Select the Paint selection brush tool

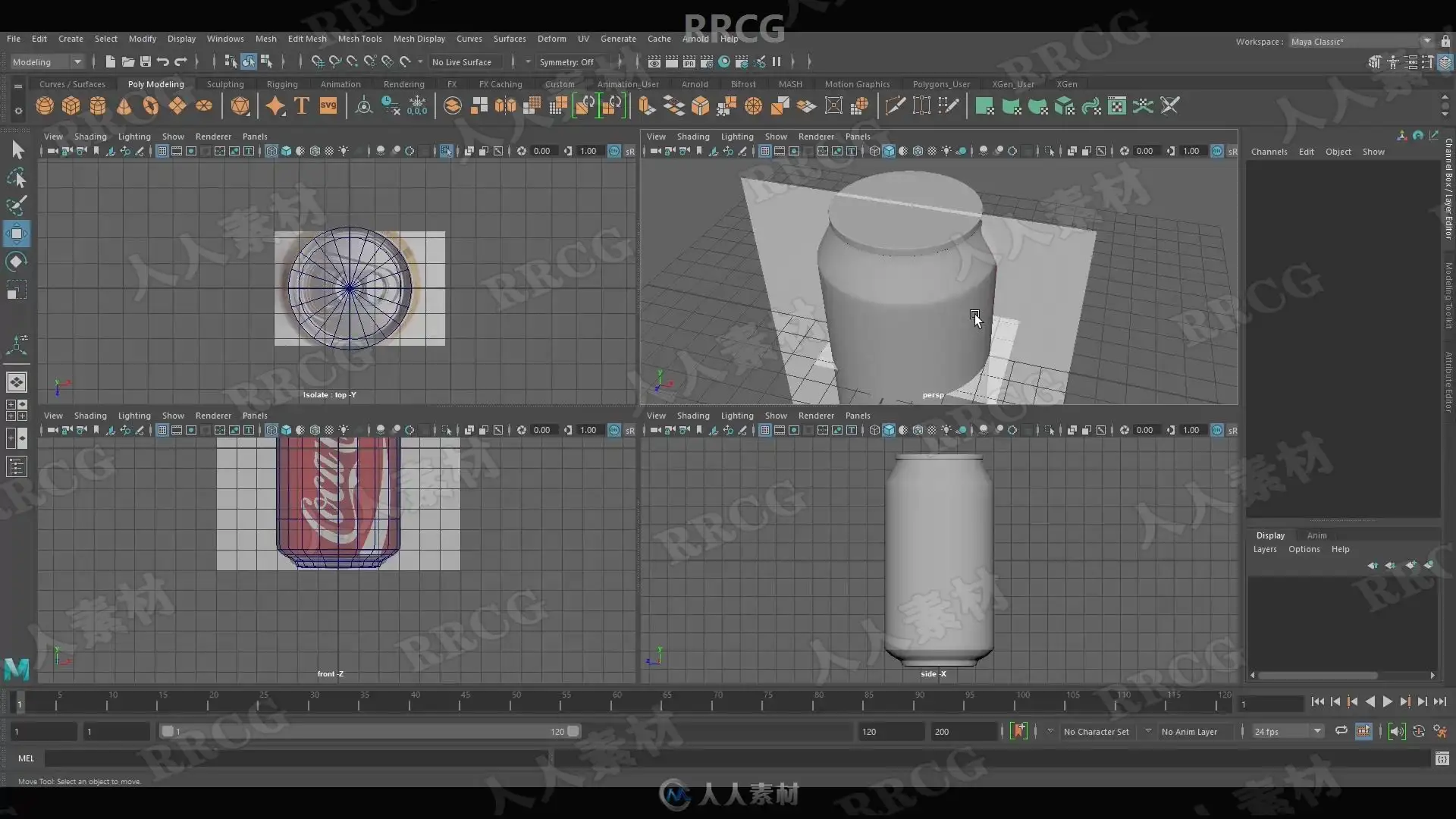click(17, 206)
